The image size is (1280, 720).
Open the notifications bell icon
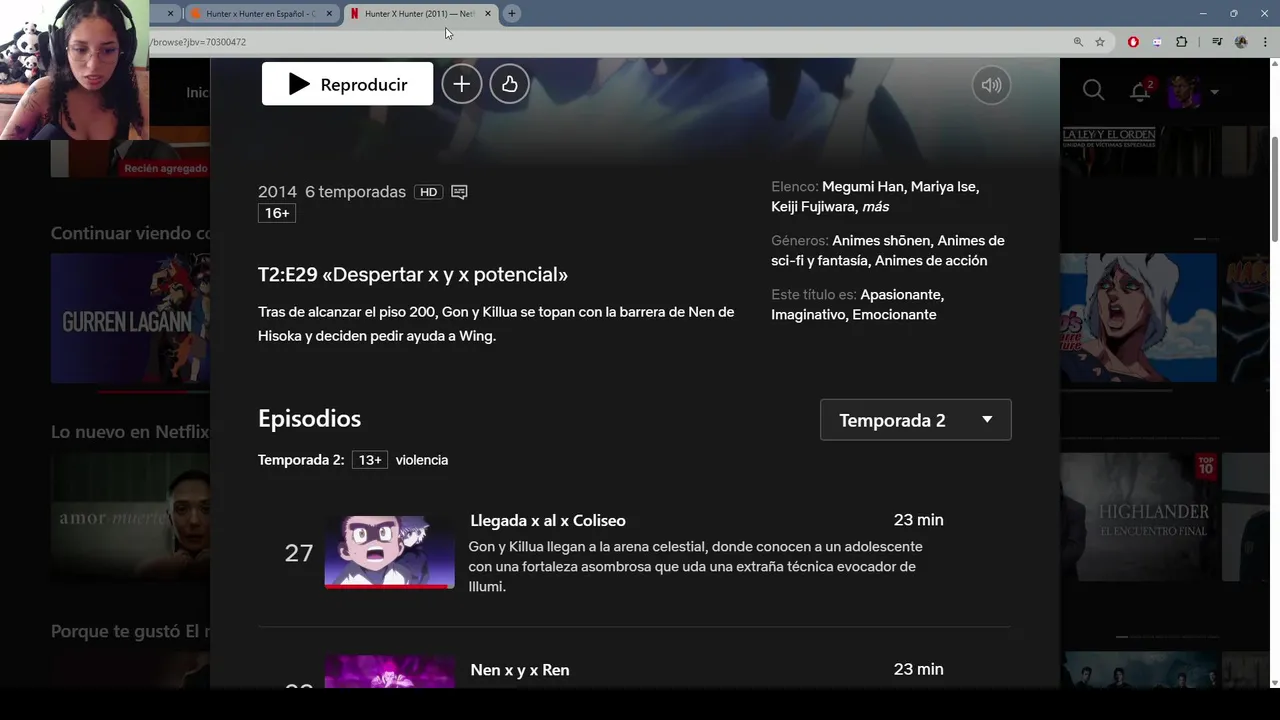click(1139, 92)
